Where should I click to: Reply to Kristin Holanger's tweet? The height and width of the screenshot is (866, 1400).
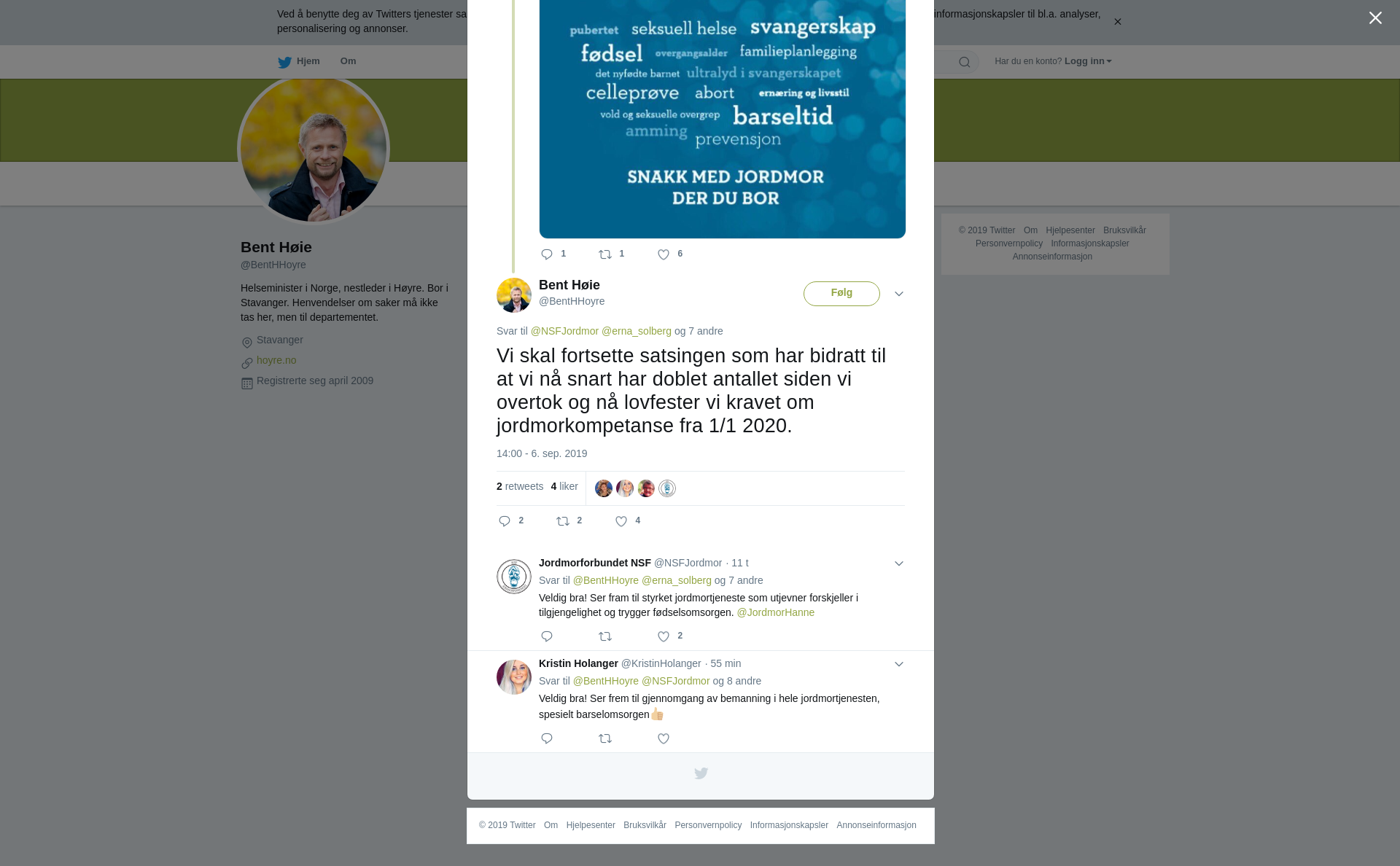coord(547,738)
